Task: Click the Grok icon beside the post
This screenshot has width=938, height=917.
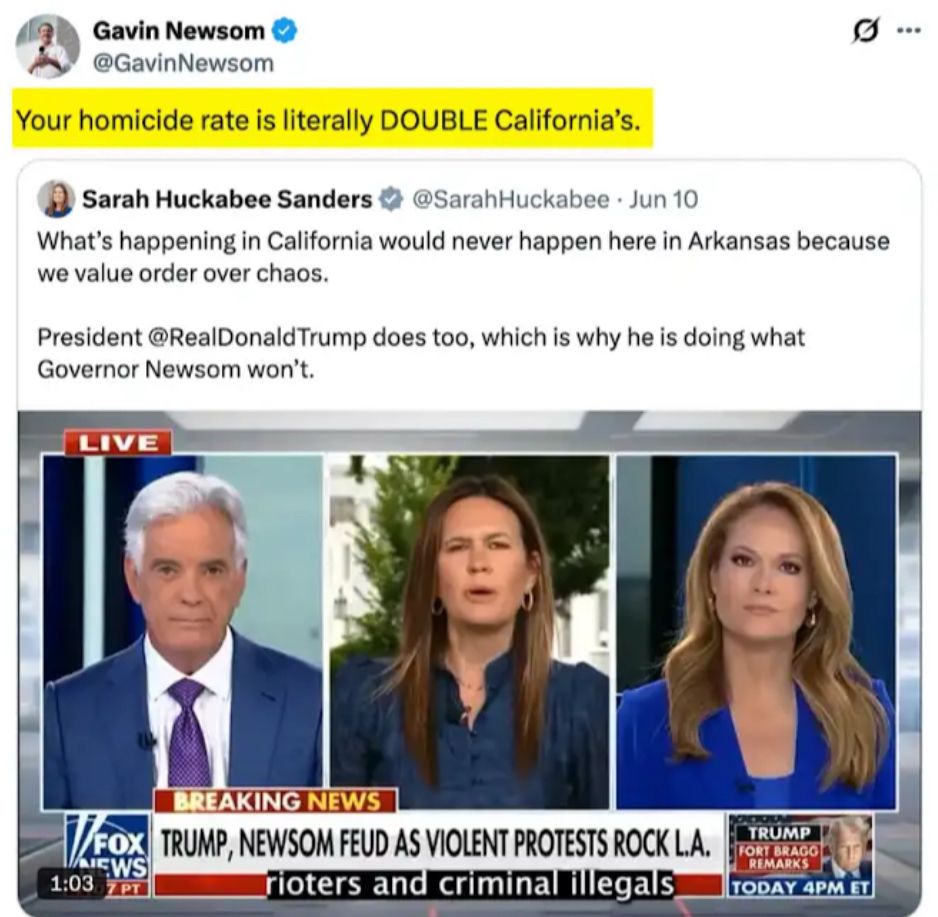Action: (866, 31)
